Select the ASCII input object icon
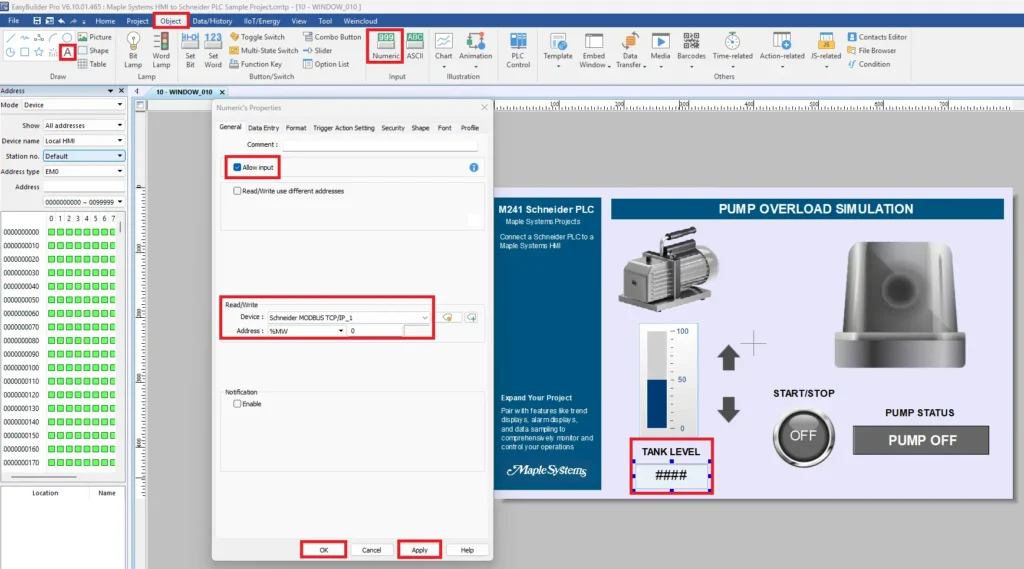Image resolution: width=1024 pixels, height=569 pixels. pos(415,46)
